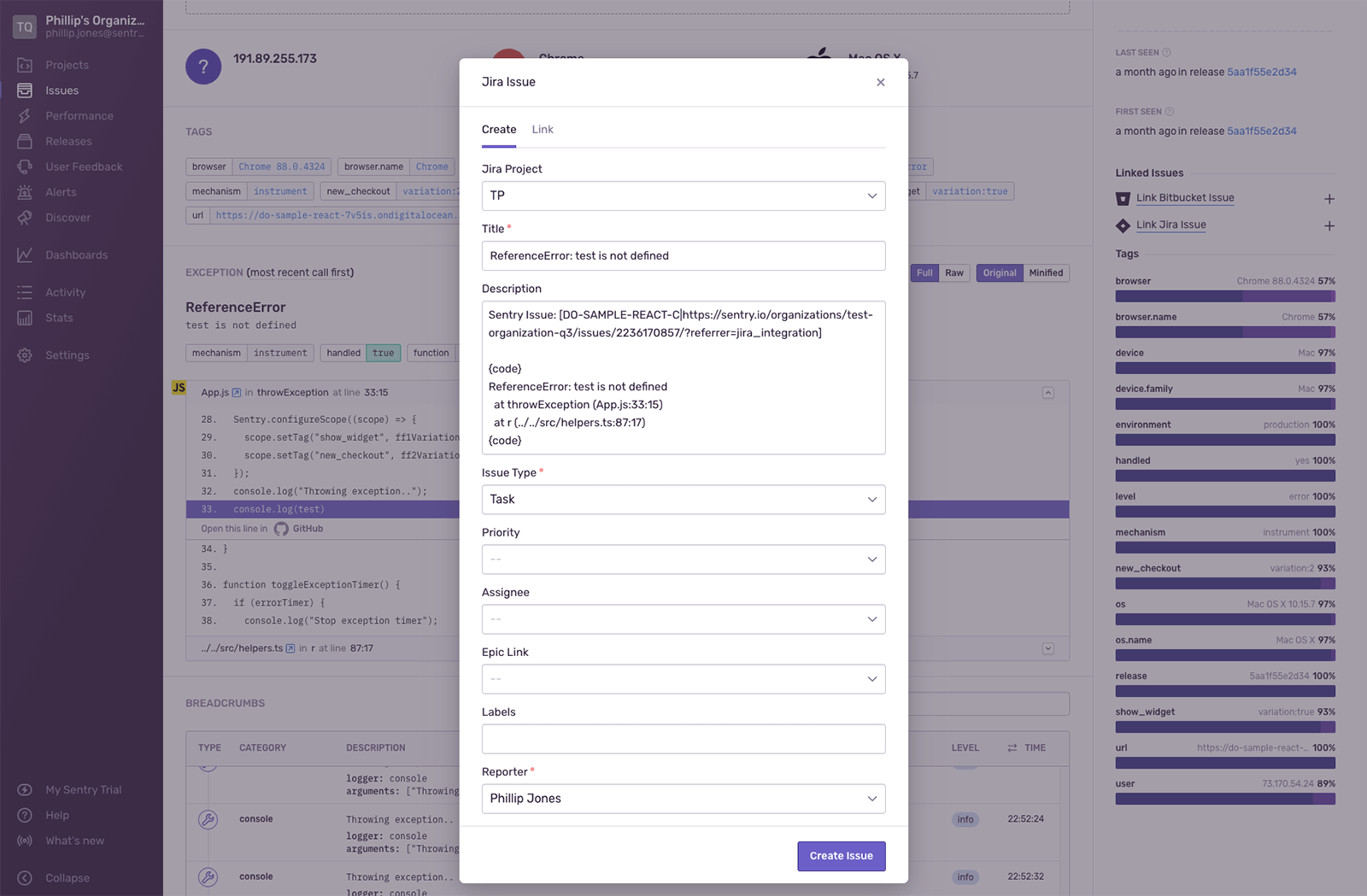Select the Create tab
Screen dimensions: 1367x896
pos(499,129)
